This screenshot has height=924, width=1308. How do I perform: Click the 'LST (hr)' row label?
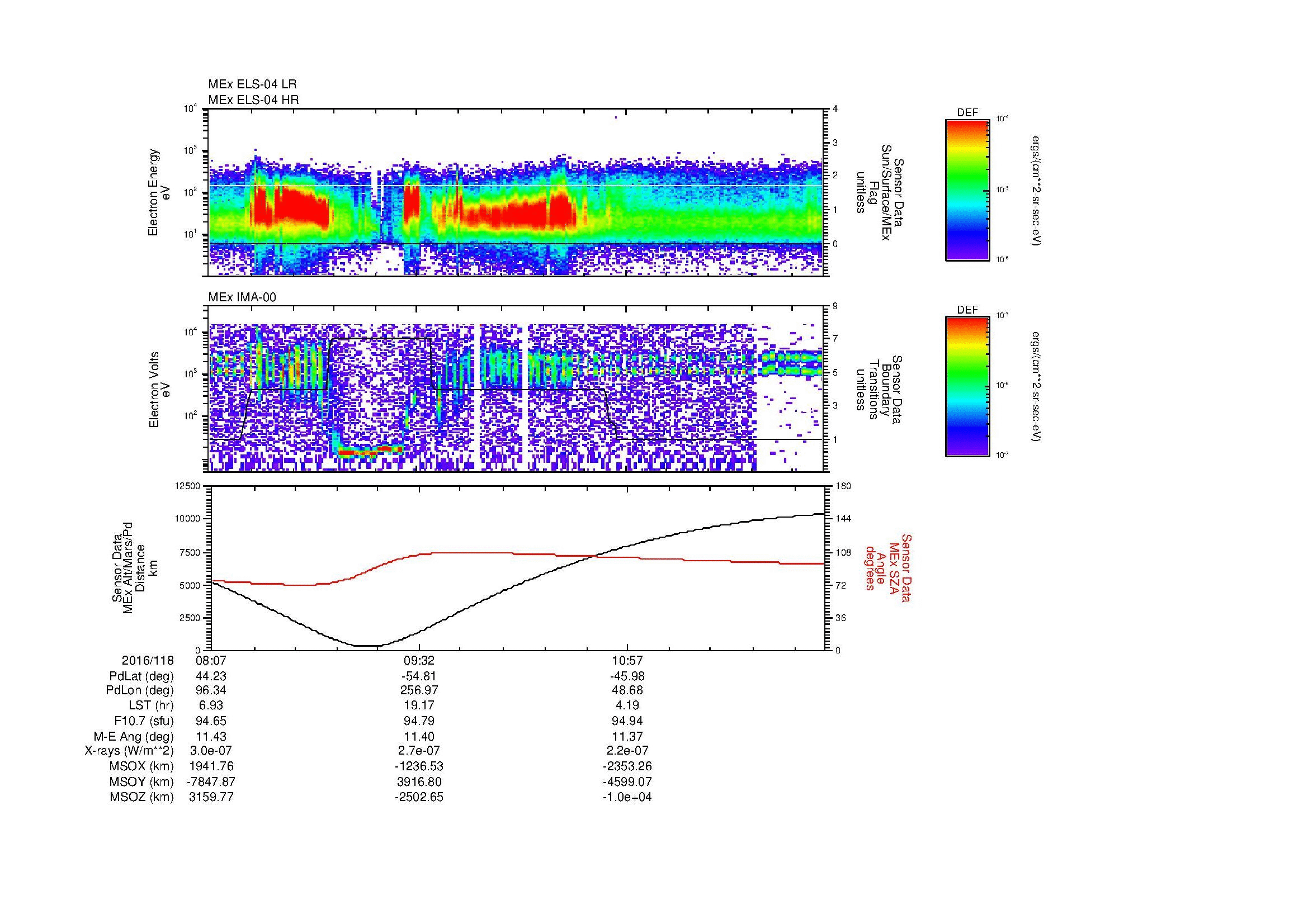point(151,705)
